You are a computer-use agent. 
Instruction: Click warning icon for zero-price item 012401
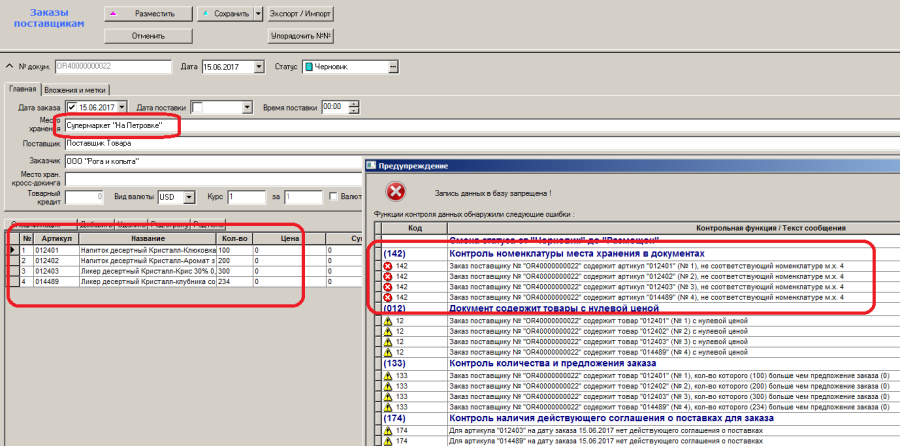point(387,321)
